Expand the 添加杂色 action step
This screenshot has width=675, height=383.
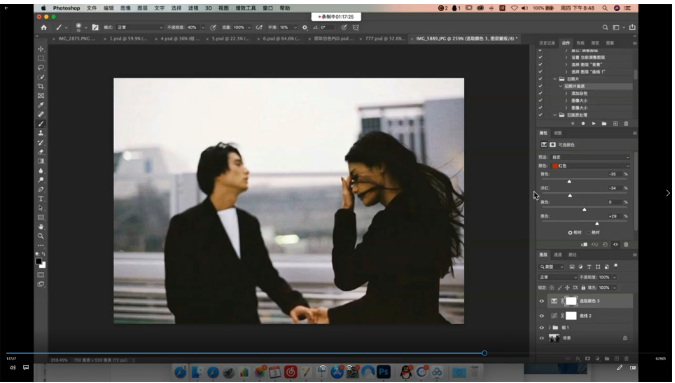566,93
